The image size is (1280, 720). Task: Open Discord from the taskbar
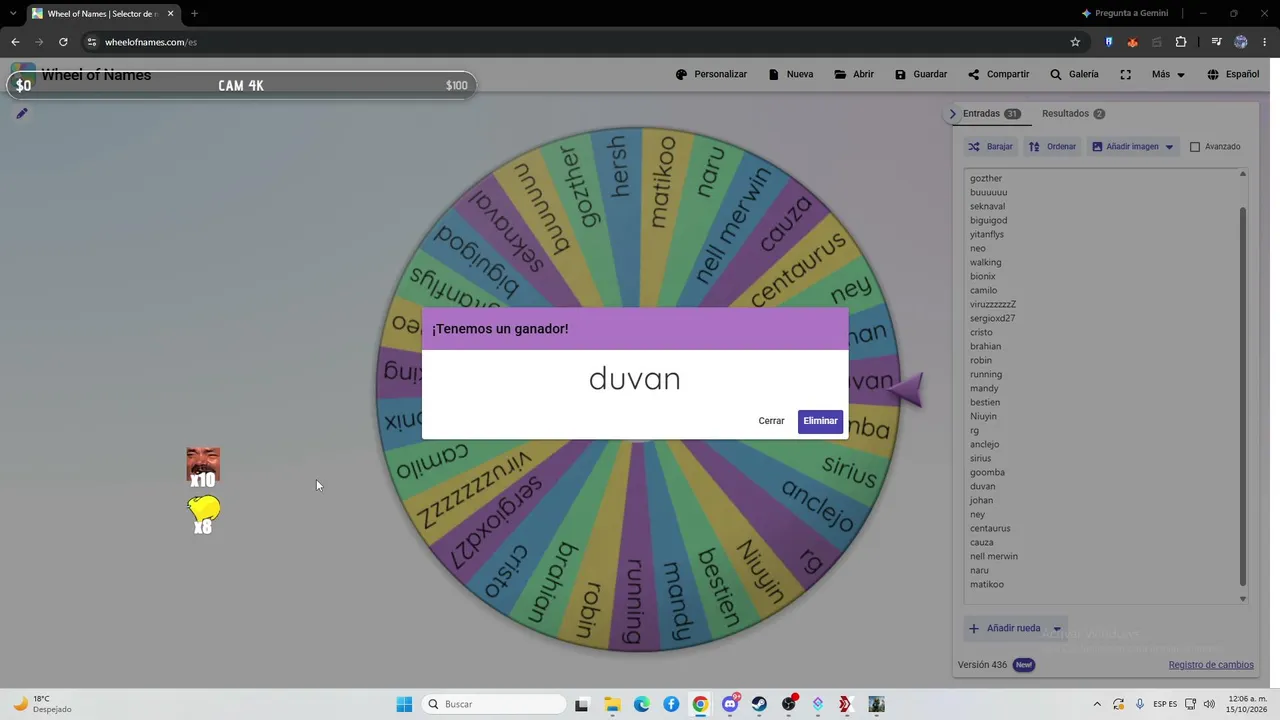pos(730,704)
